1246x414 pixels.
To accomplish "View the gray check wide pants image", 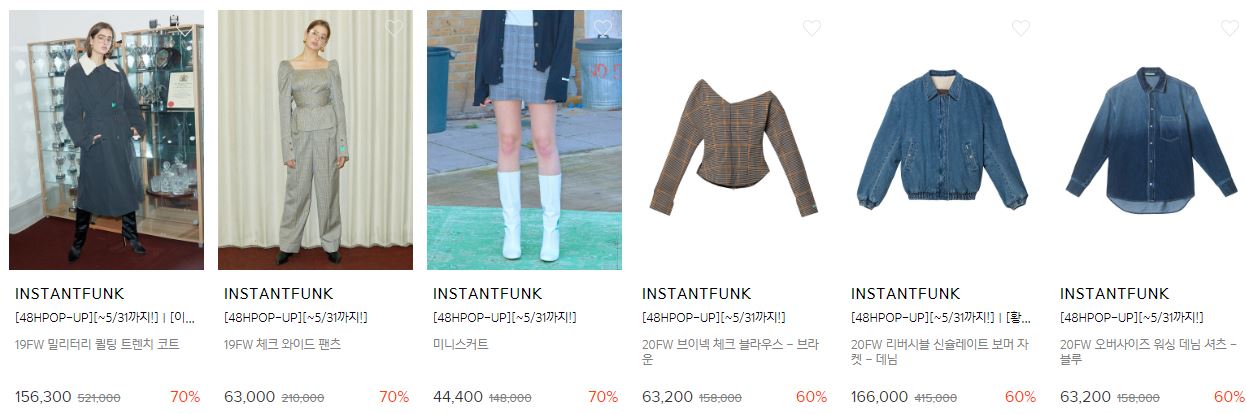I will (315, 140).
